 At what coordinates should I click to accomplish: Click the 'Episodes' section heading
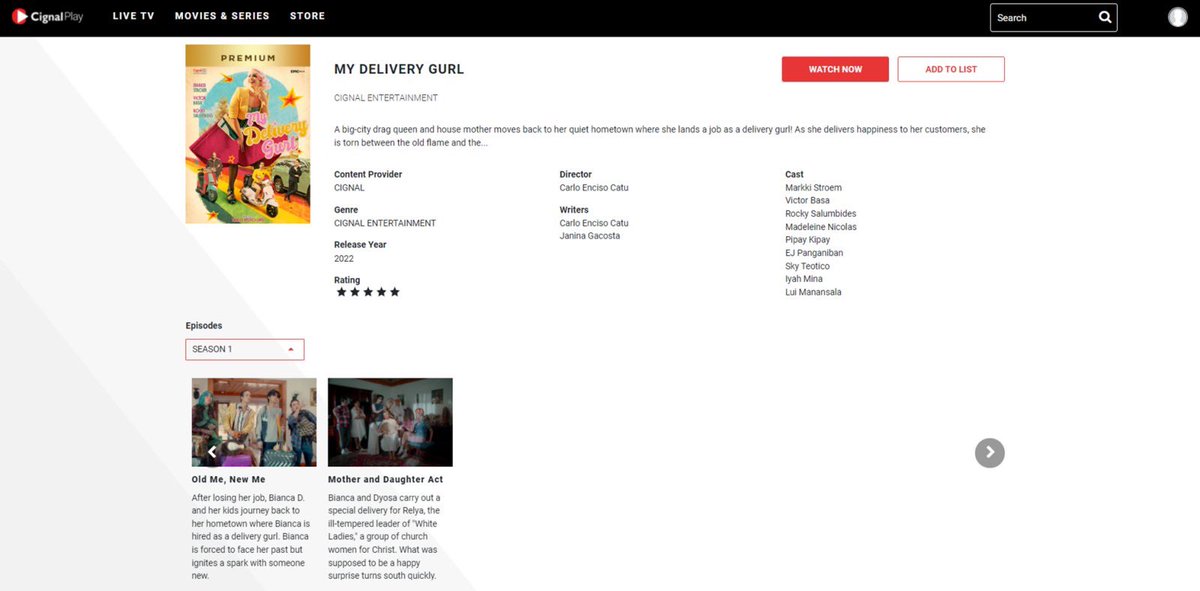pos(204,325)
